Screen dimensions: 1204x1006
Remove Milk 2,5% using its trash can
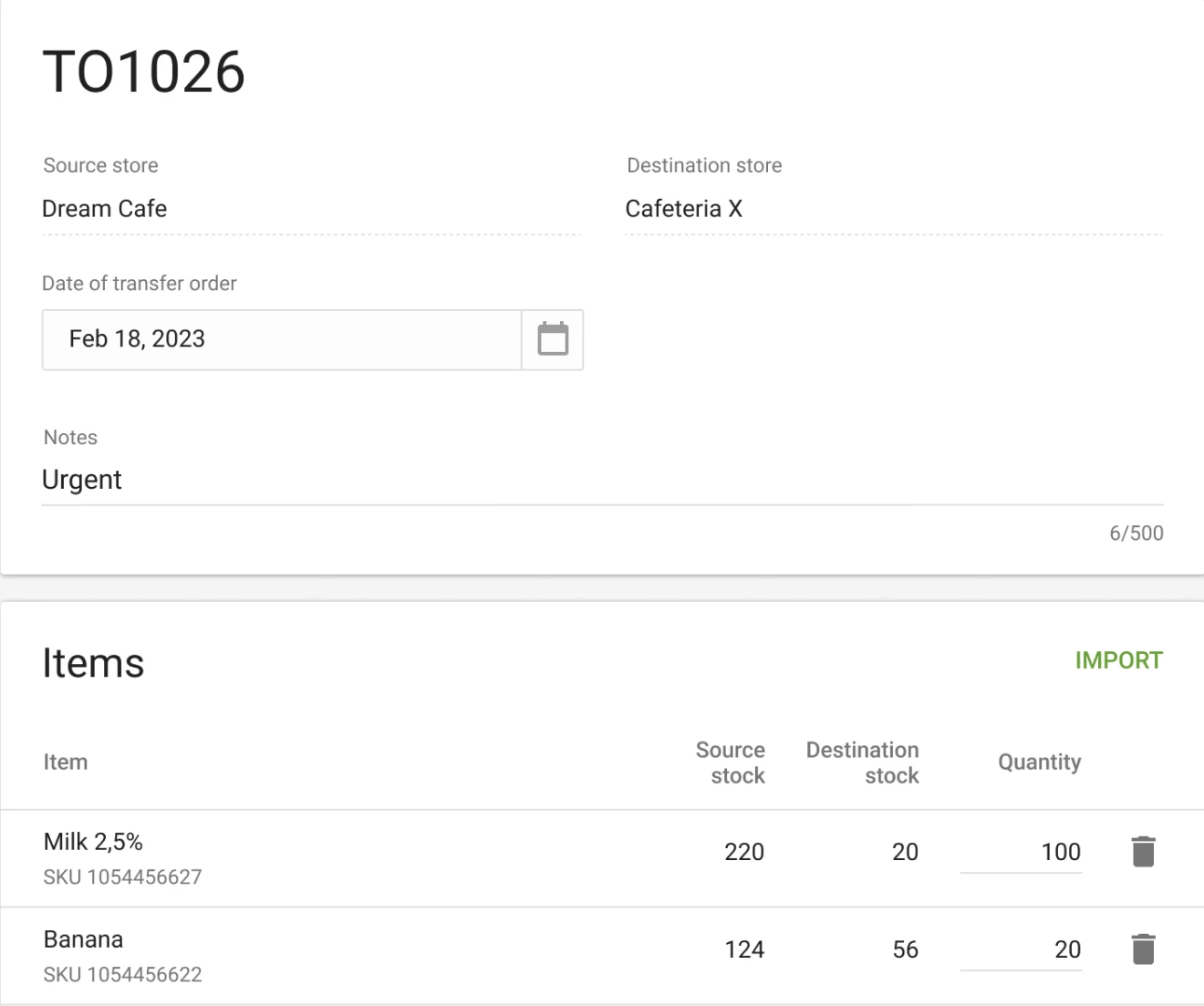click(x=1142, y=851)
